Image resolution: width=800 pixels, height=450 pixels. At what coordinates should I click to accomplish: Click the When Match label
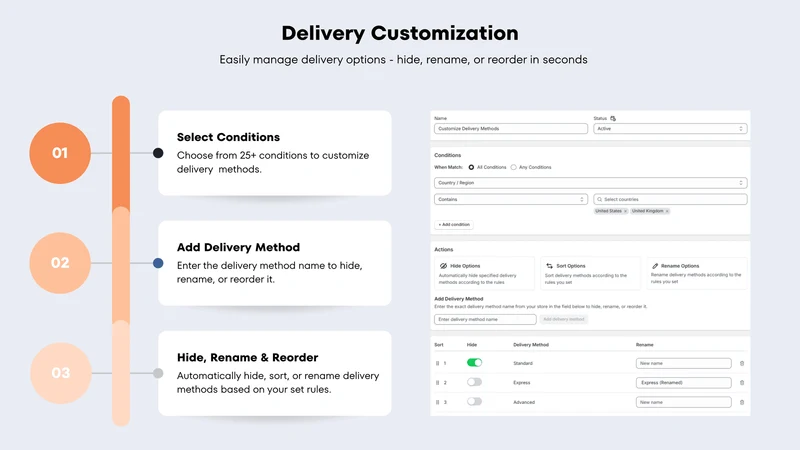tap(448, 167)
